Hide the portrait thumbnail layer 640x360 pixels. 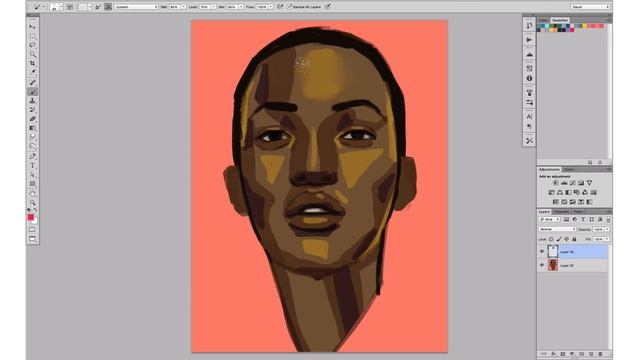(x=542, y=265)
